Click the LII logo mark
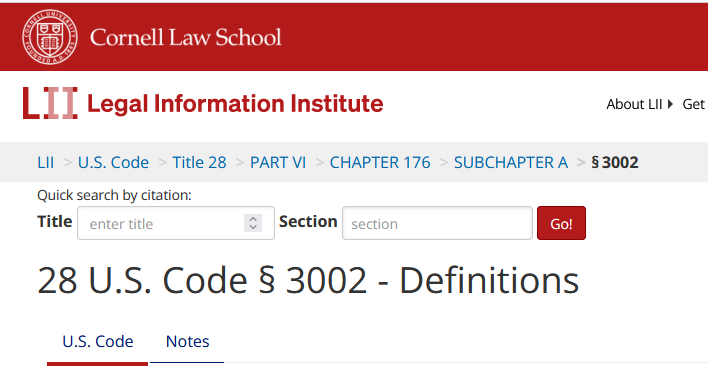The width and height of the screenshot is (708, 380). pyautogui.click(x=50, y=103)
